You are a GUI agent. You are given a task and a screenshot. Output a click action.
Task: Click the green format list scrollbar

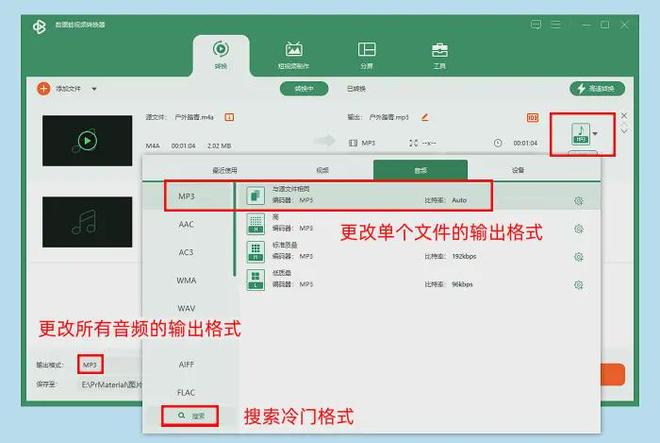click(x=234, y=230)
